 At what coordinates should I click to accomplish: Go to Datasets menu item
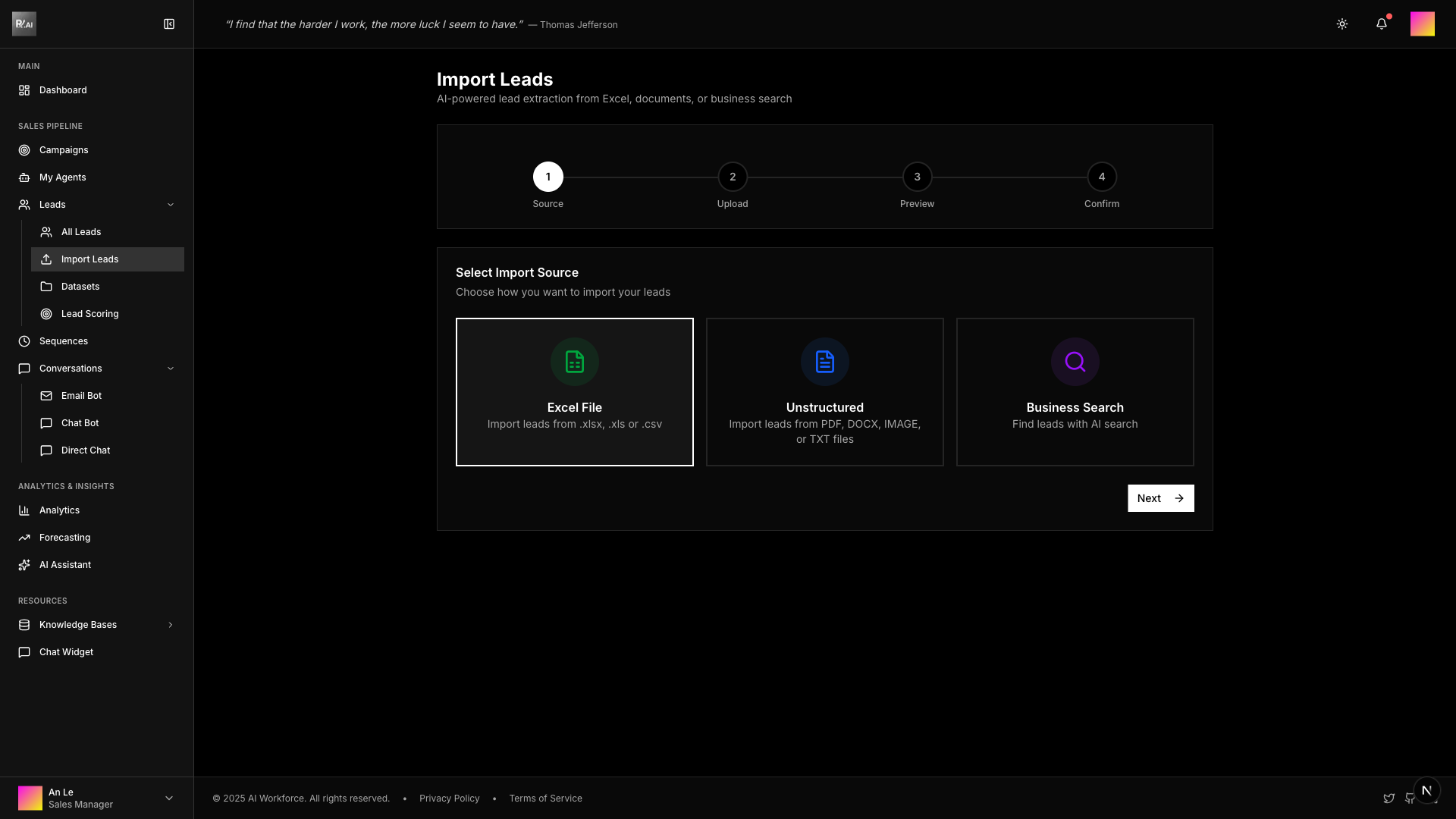tap(80, 287)
